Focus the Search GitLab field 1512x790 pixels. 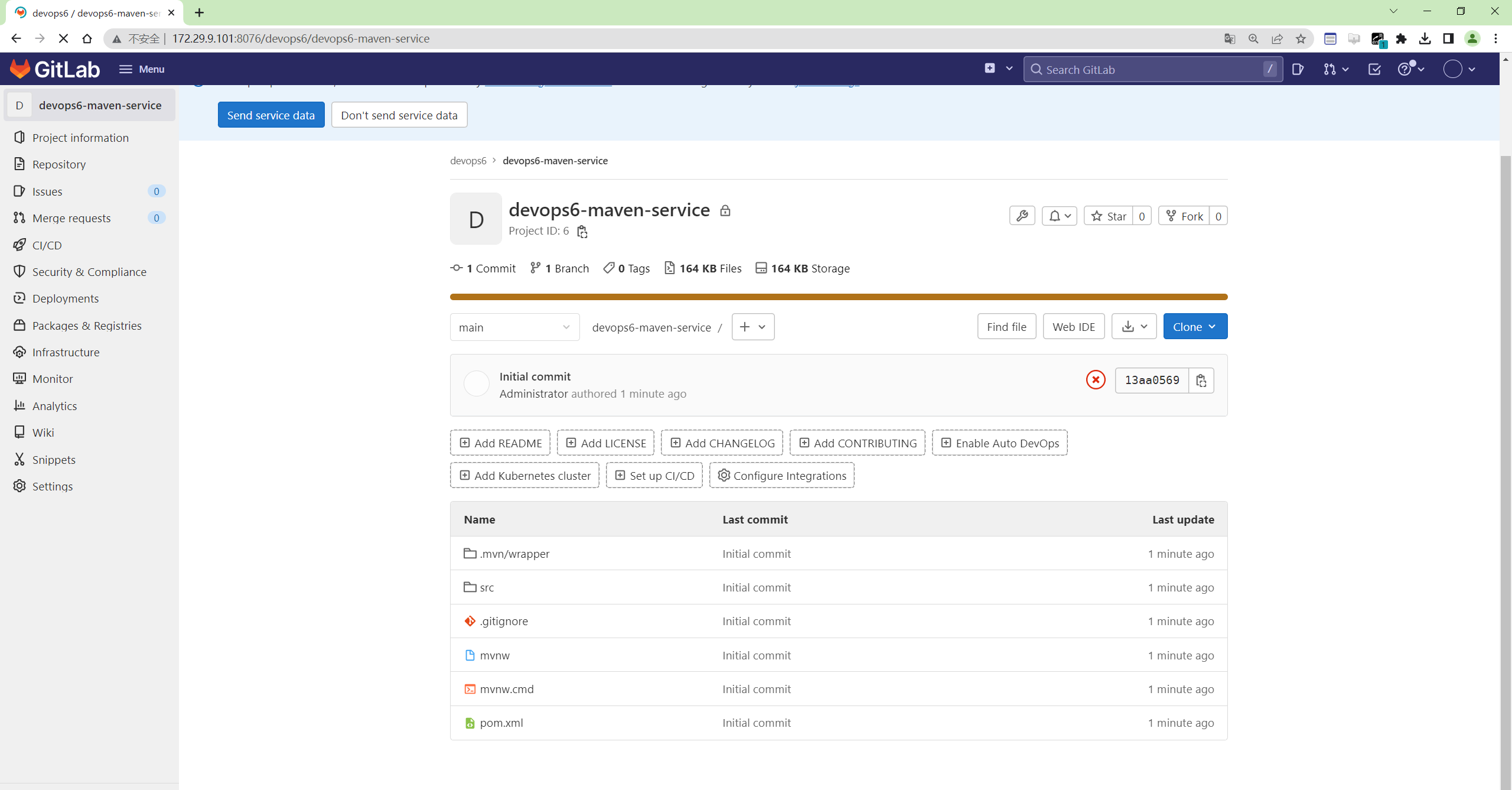(1153, 69)
